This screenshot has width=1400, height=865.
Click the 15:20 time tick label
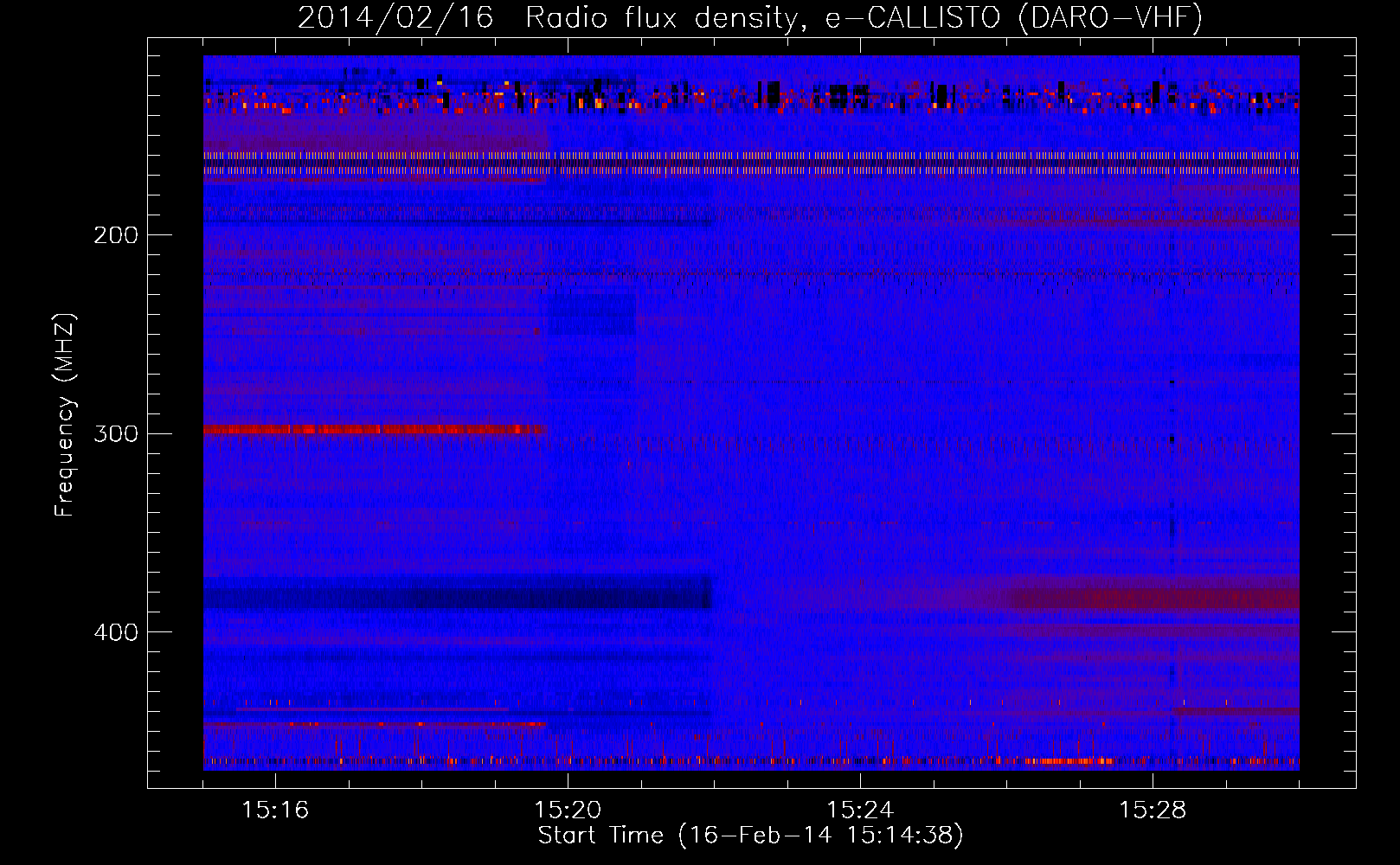point(568,811)
